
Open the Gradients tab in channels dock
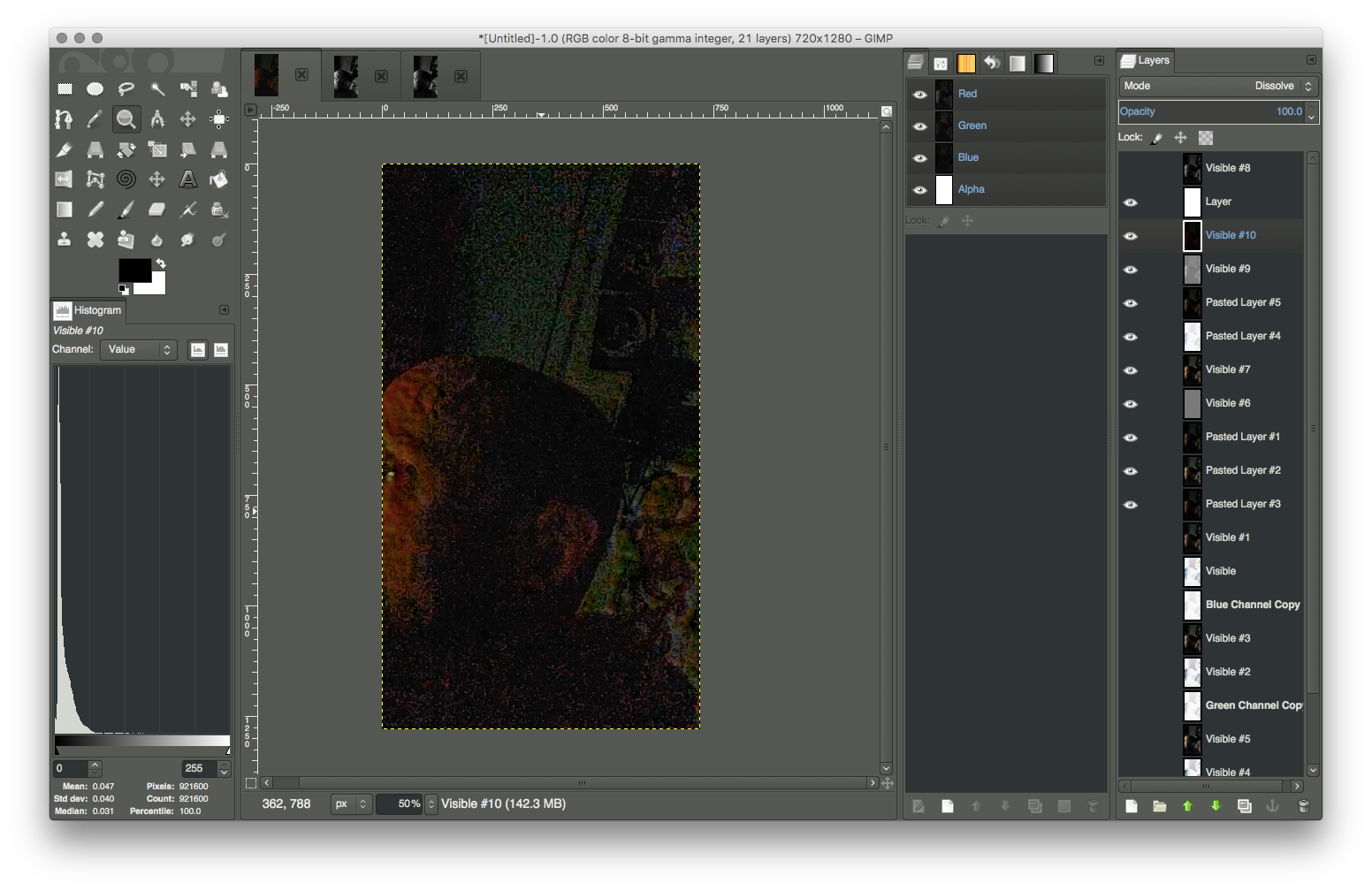pos(1044,63)
